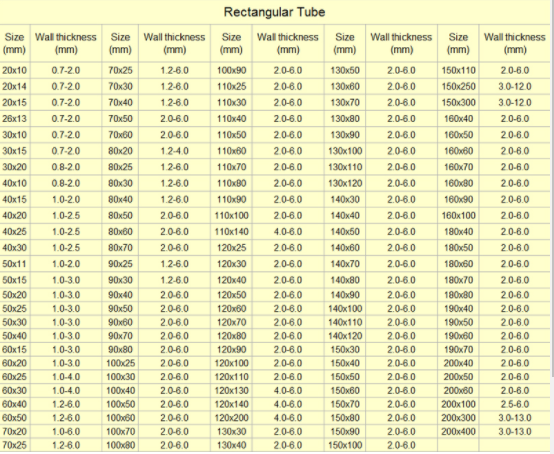Screen dimensions: 554x454
Task: Select the 200x400 size cell
Action: [458, 431]
